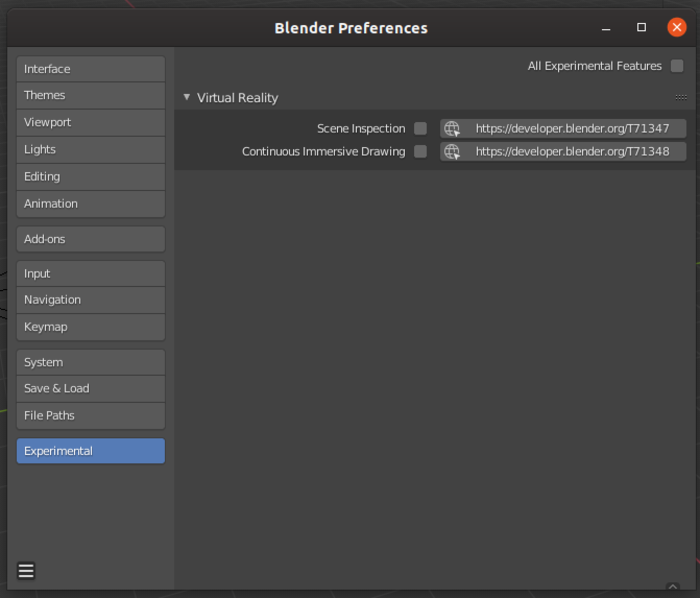700x598 pixels.
Task: Open the Themes preferences section
Action: (x=90, y=95)
